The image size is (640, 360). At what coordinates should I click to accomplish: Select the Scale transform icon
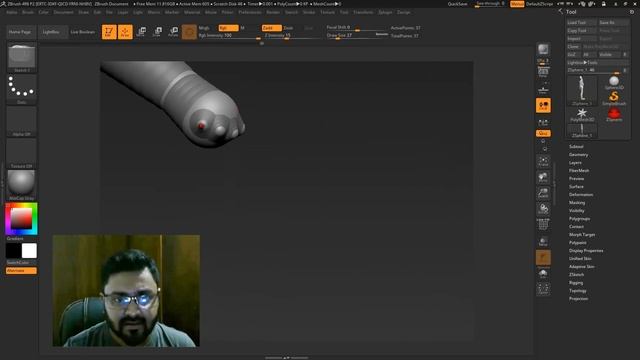click(157, 32)
